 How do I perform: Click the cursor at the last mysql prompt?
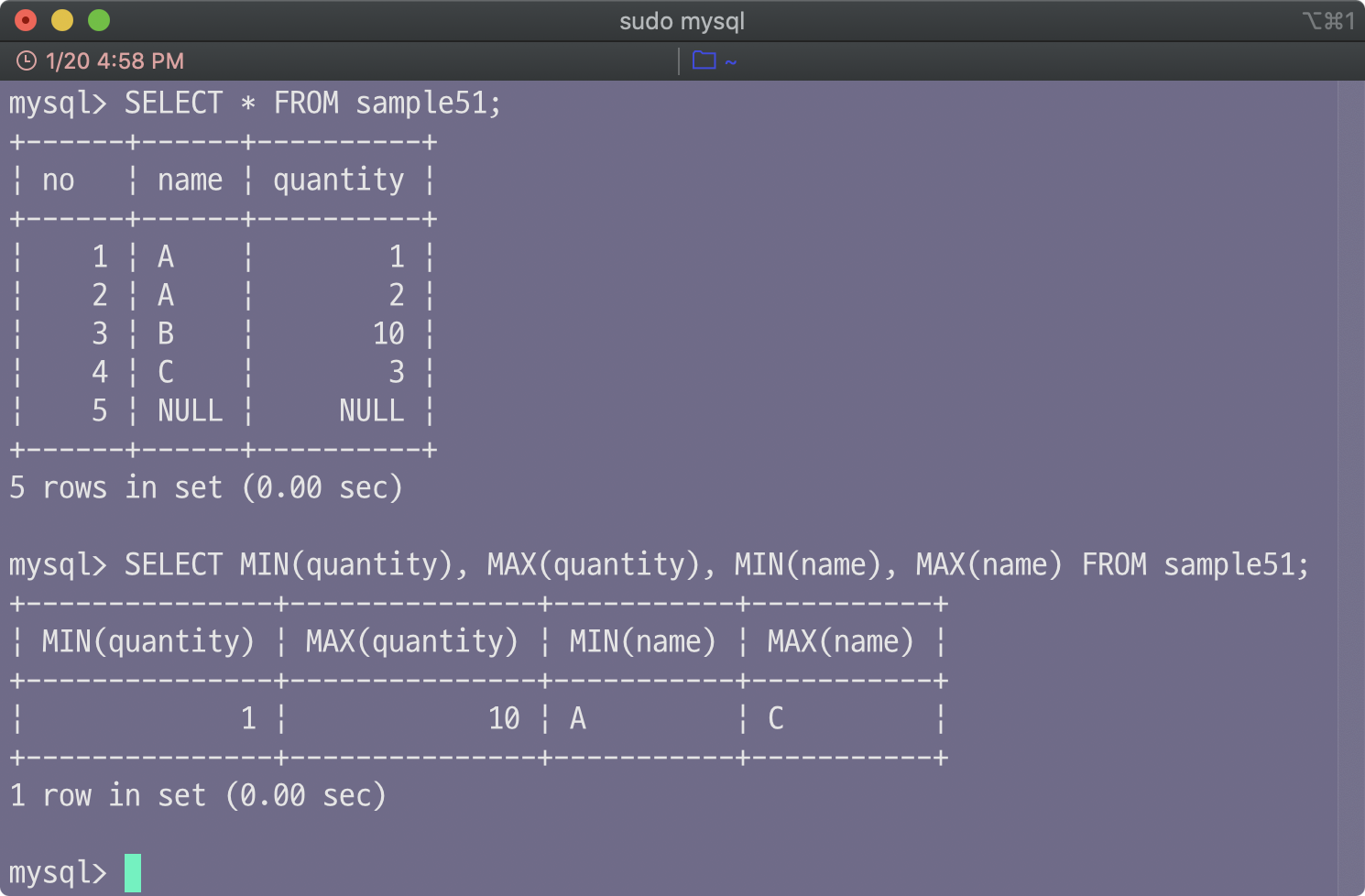[133, 873]
